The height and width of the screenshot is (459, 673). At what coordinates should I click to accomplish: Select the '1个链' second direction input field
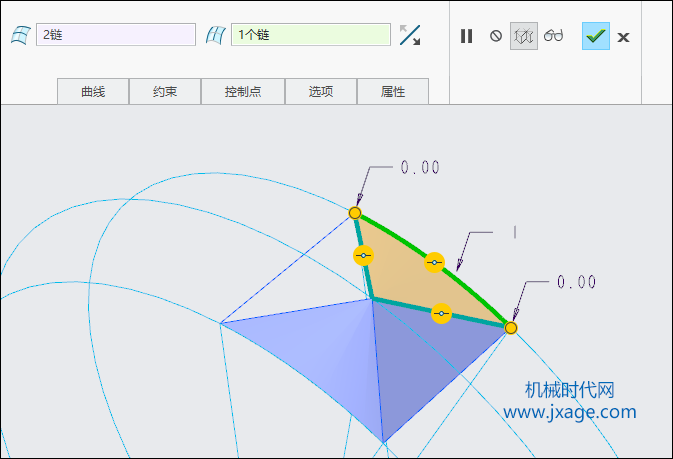(x=311, y=35)
